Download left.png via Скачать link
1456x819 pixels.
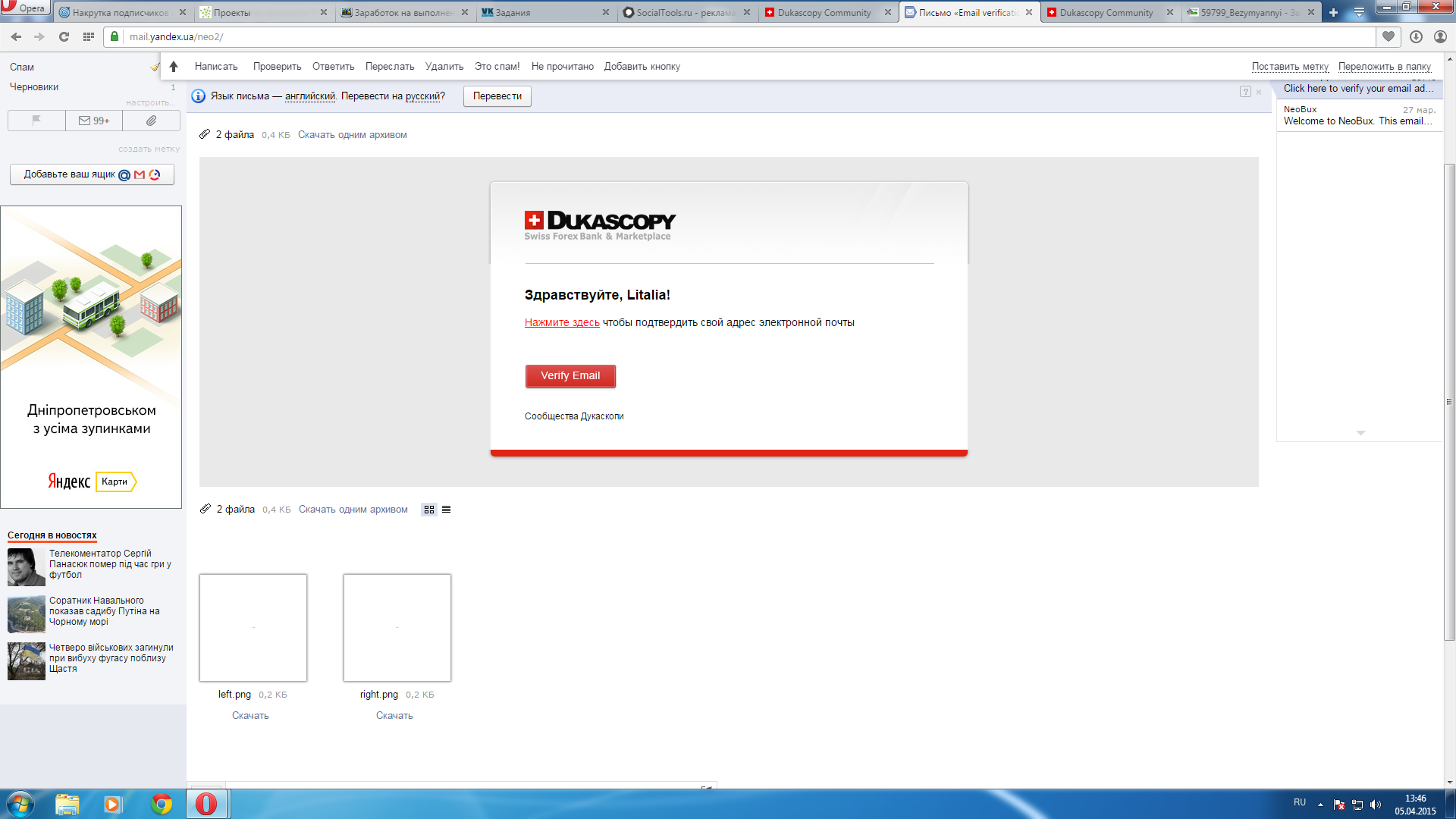pos(250,716)
